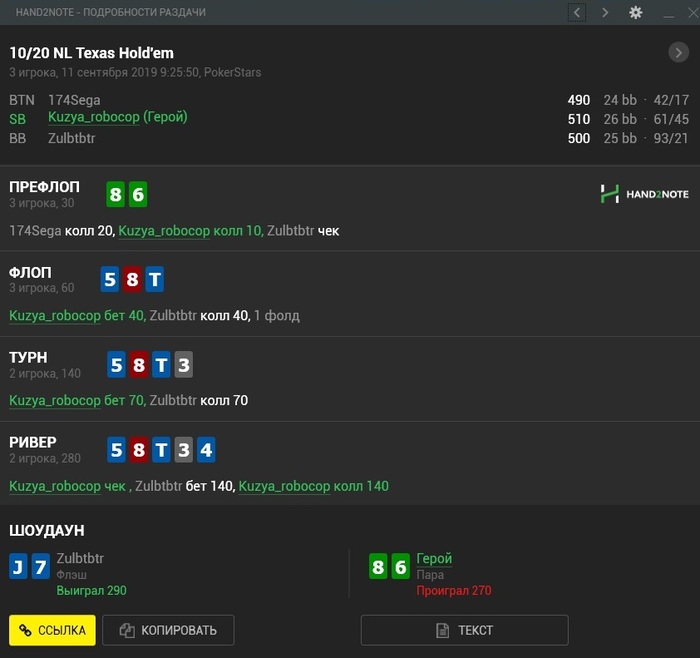Click round next-hand chevron near game title
This screenshot has width=700, height=658.
[x=678, y=53]
